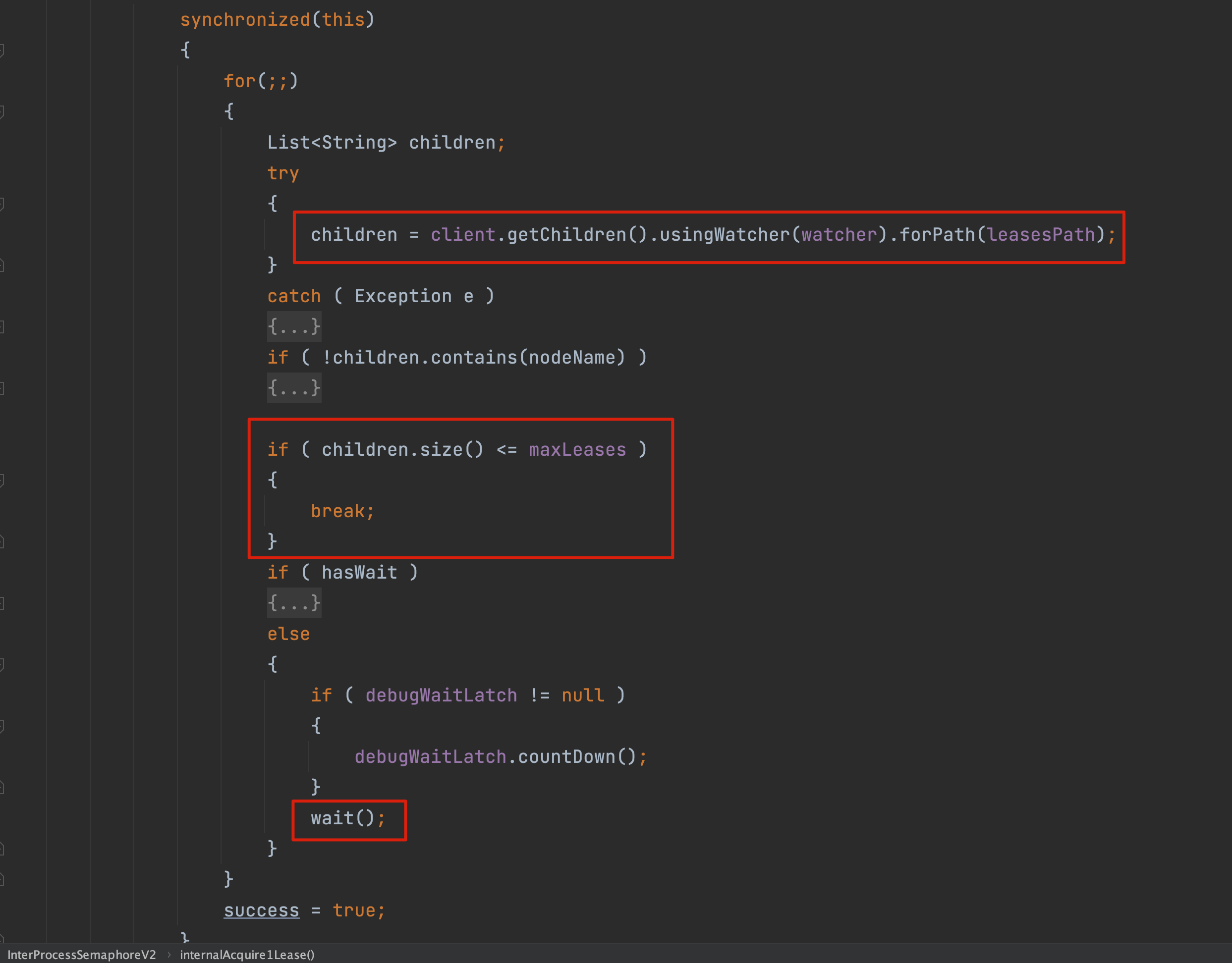The height and width of the screenshot is (963, 1232).
Task: Open InterProcessSemaphoreV2 breadcrumb
Action: click(x=82, y=955)
